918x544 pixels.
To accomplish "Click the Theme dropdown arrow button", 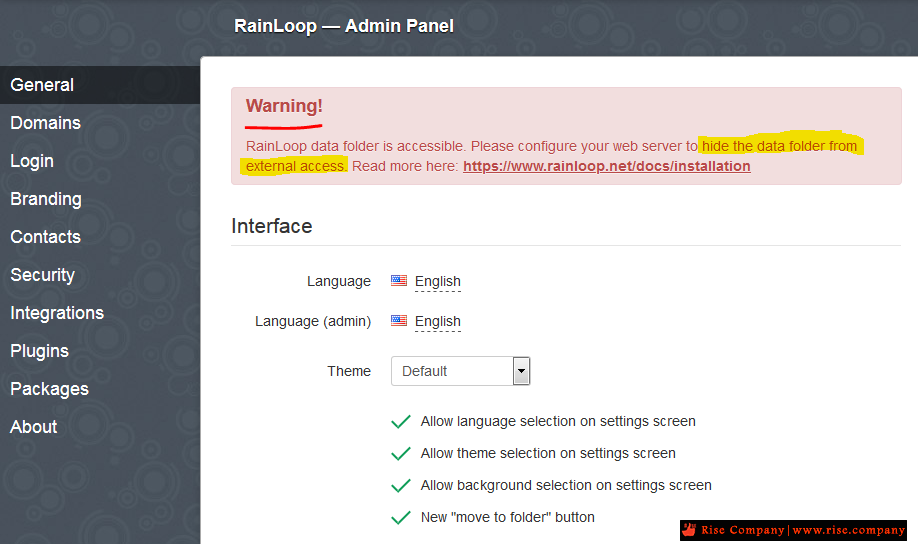I will coord(521,371).
